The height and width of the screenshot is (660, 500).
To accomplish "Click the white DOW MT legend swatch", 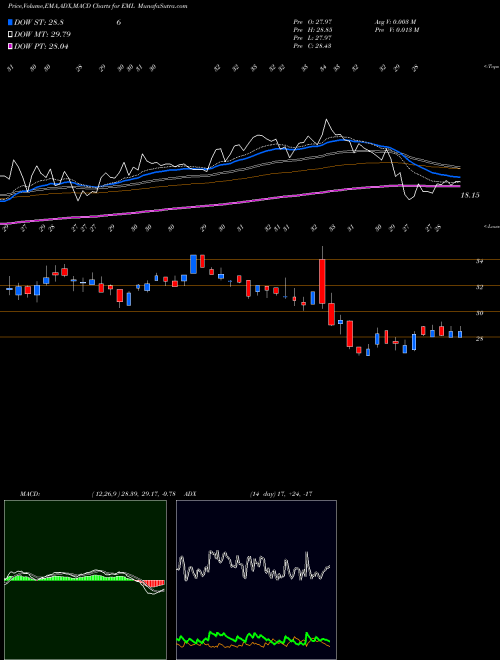I will tap(10, 34).
